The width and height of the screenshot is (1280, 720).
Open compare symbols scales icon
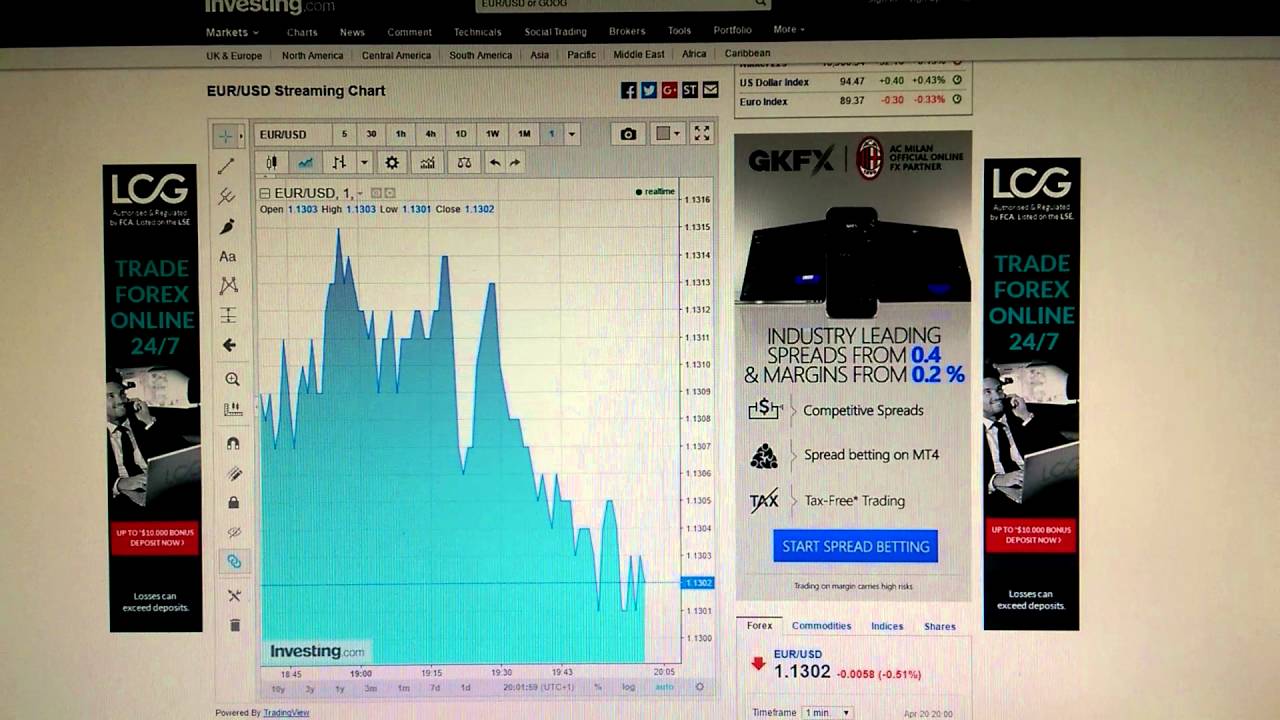click(x=464, y=163)
